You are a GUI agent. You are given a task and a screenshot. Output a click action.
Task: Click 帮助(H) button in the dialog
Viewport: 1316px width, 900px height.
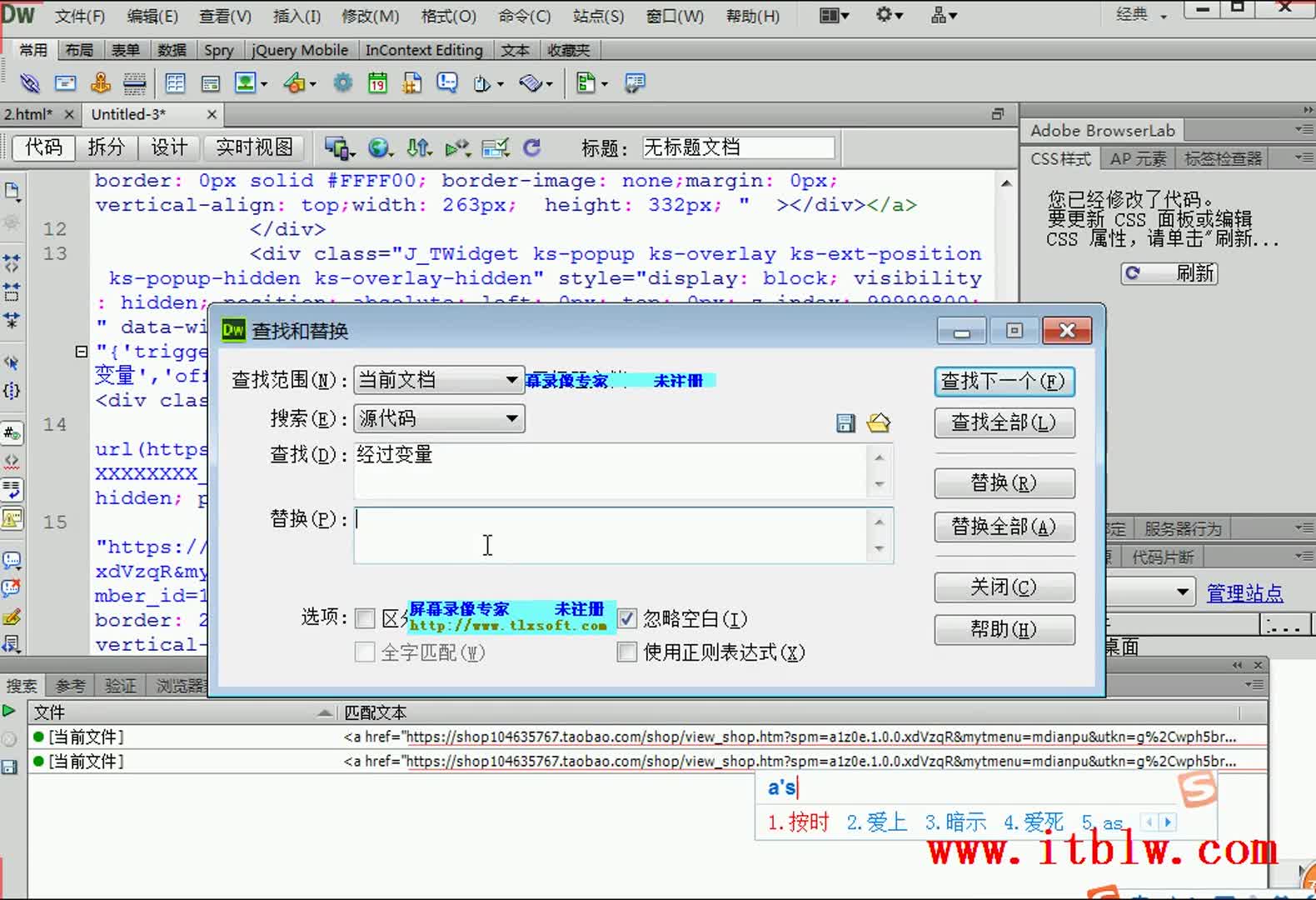pyautogui.click(x=1004, y=629)
